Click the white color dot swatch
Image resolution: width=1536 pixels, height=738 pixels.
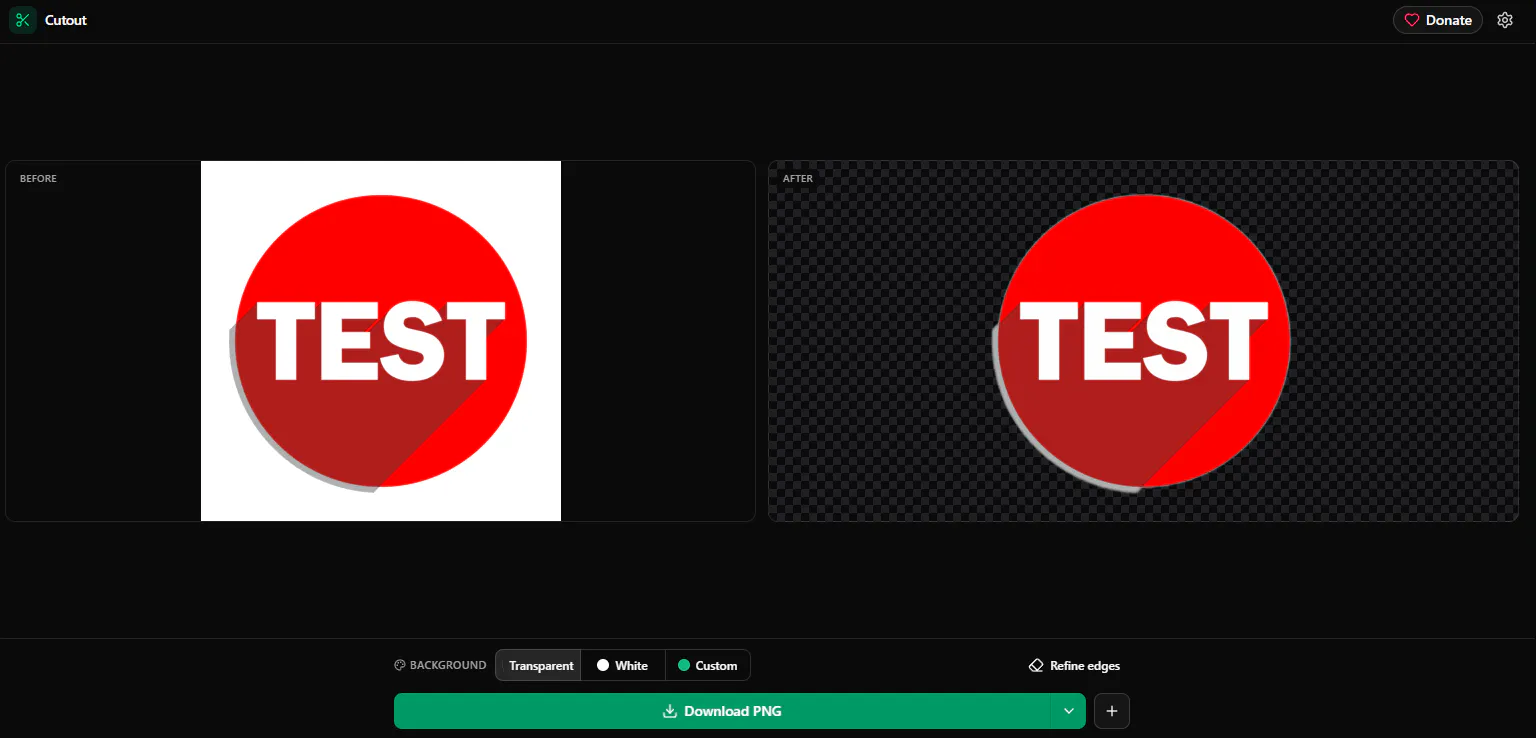[x=603, y=665]
